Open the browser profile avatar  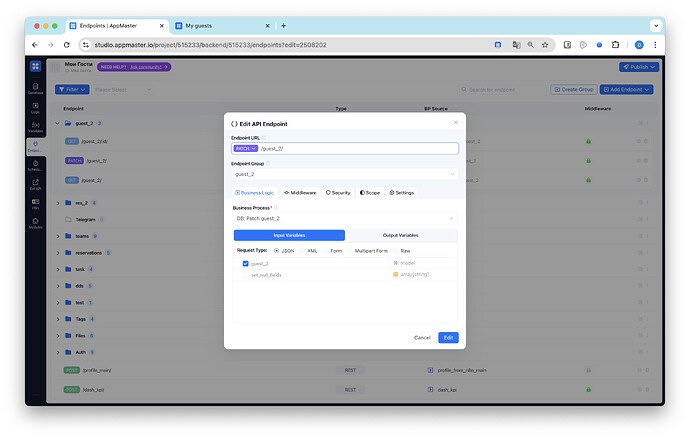(x=639, y=45)
